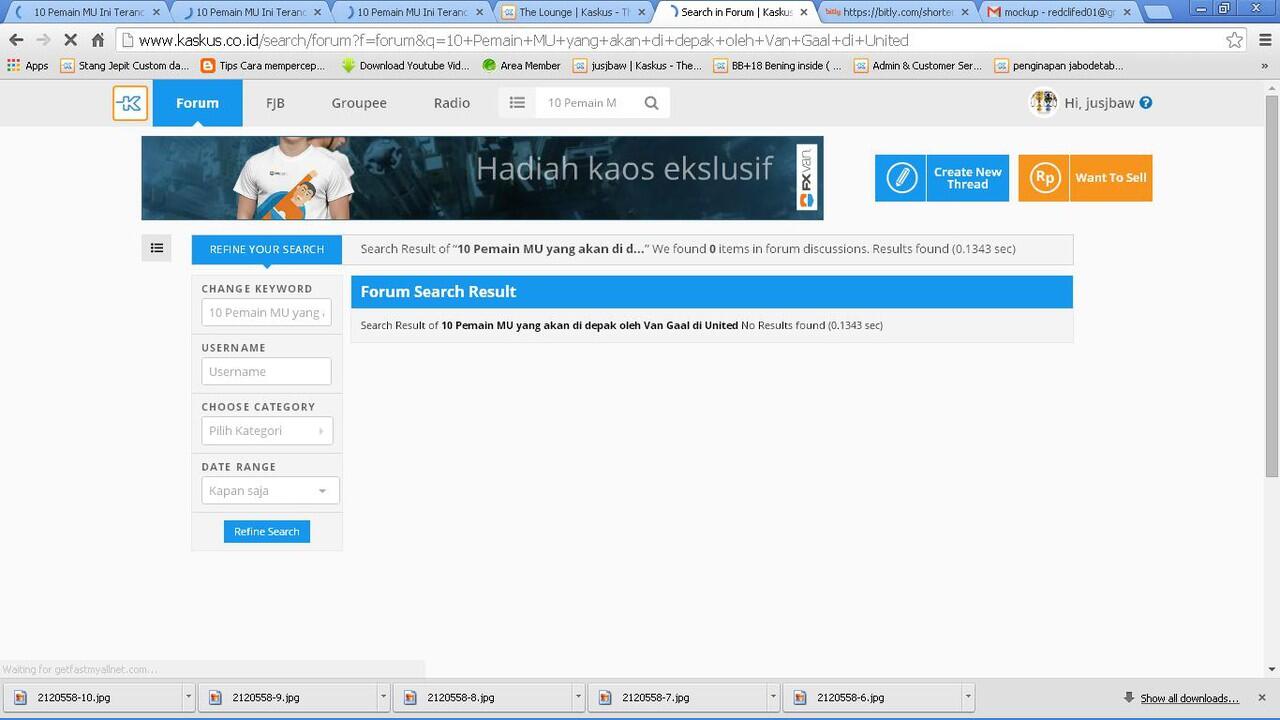The image size is (1280, 720).
Task: Open the 2120558-8.jpg download options arrow
Action: pyautogui.click(x=578, y=697)
